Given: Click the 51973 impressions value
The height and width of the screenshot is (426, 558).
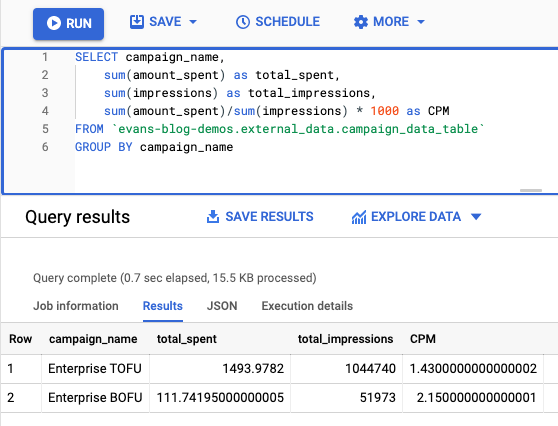Looking at the screenshot, I should coord(378,398).
